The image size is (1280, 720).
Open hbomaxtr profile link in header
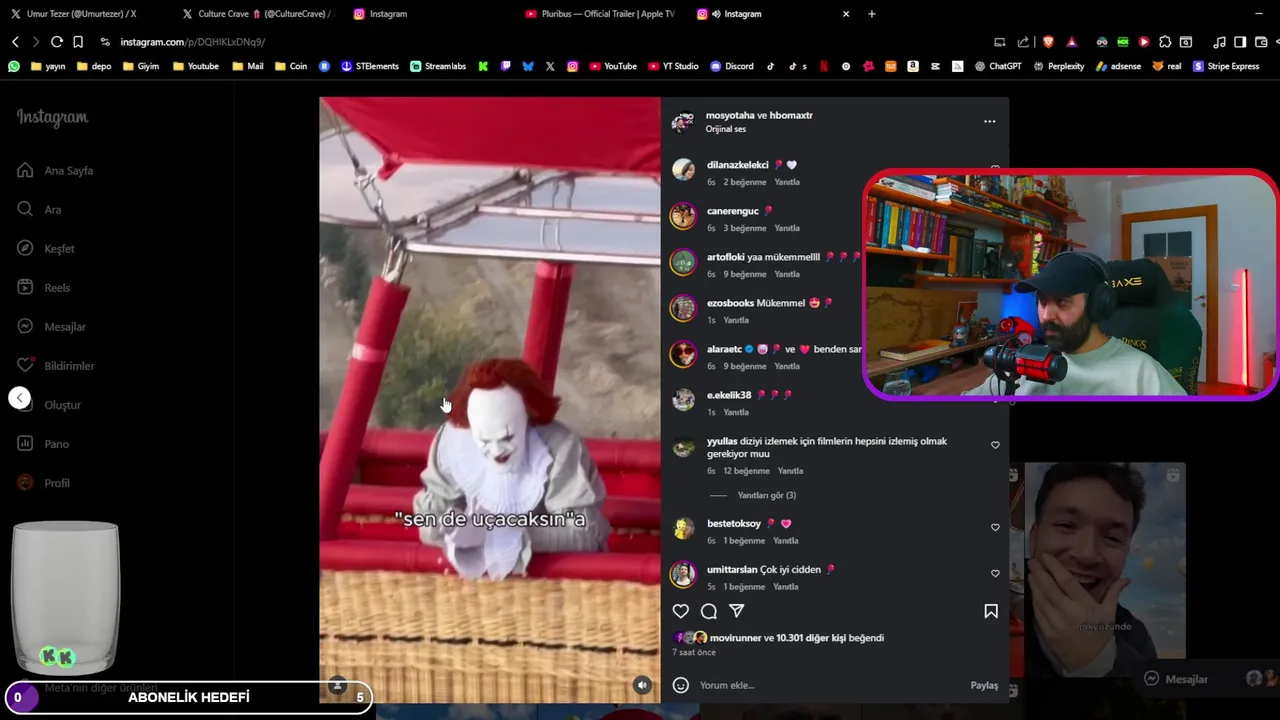click(791, 115)
